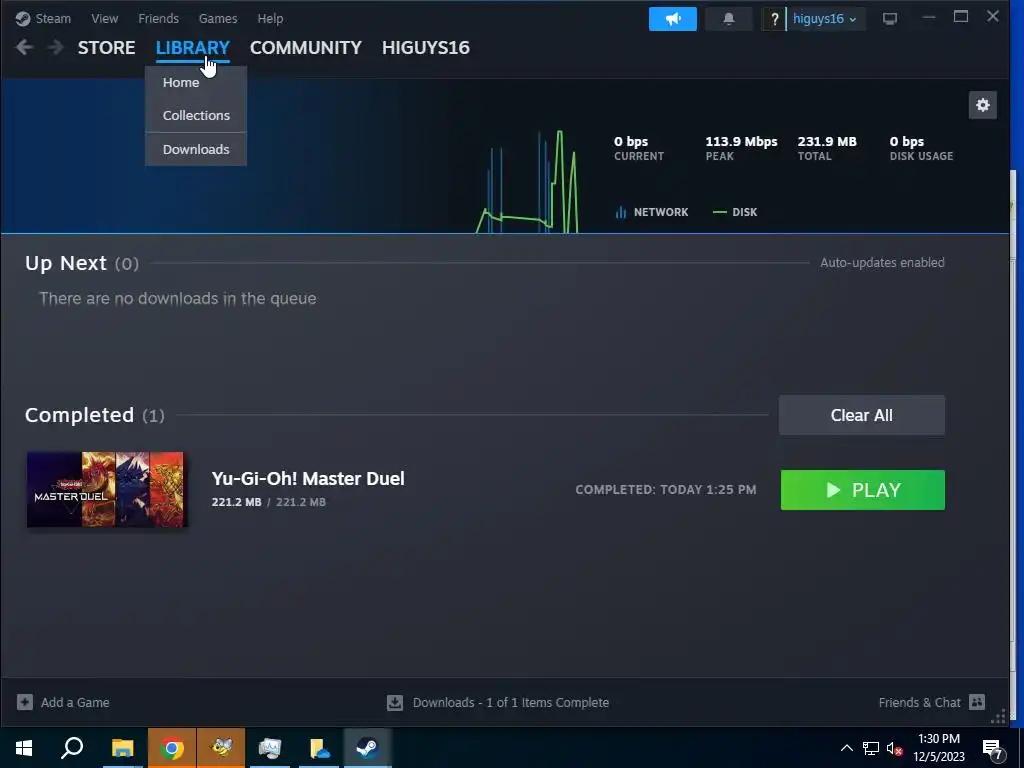Open the Windows Start menu
The height and width of the screenshot is (768, 1024).
coord(24,748)
